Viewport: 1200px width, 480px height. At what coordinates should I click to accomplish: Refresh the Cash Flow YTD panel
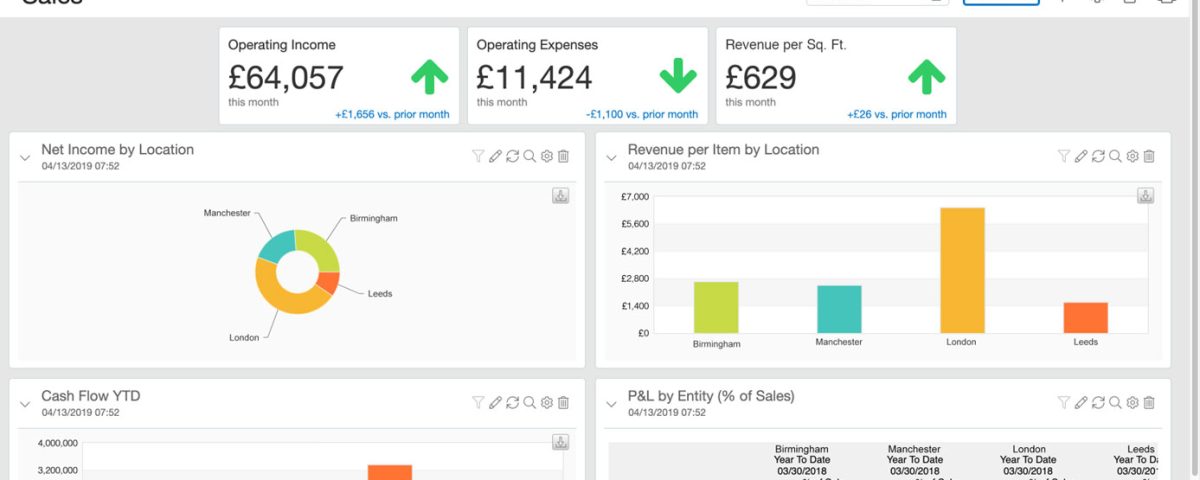coord(512,402)
